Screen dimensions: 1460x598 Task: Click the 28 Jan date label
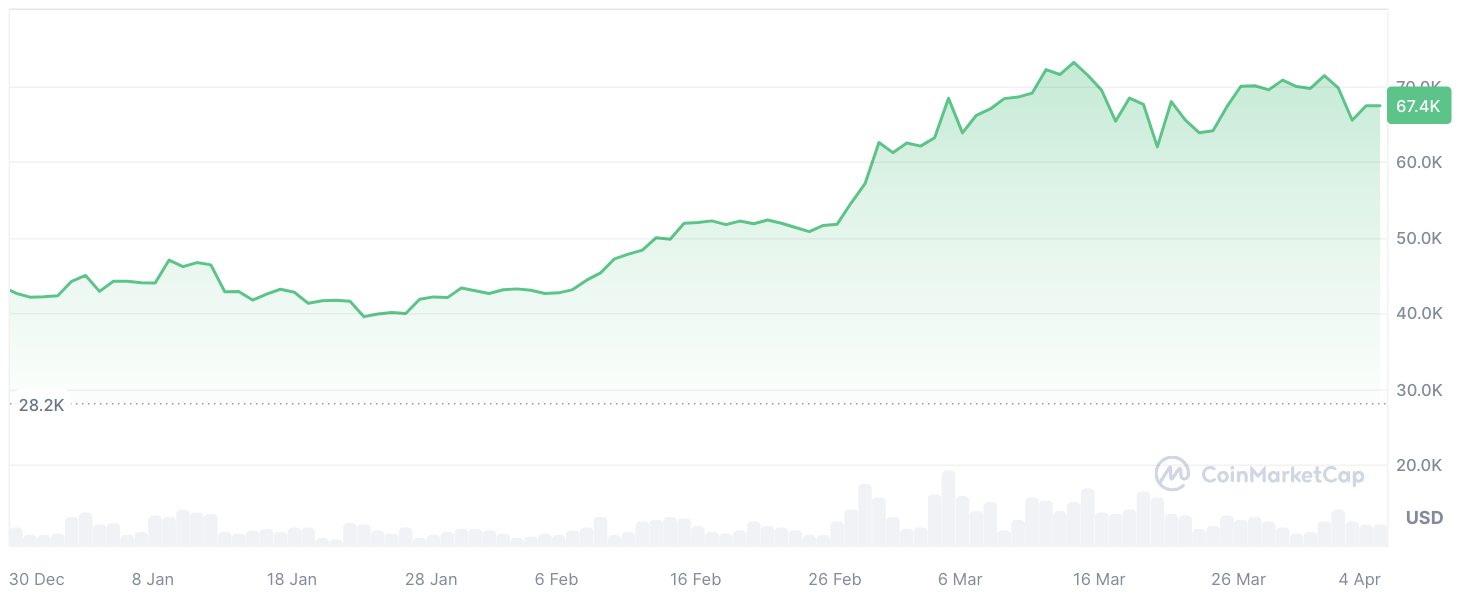(431, 579)
